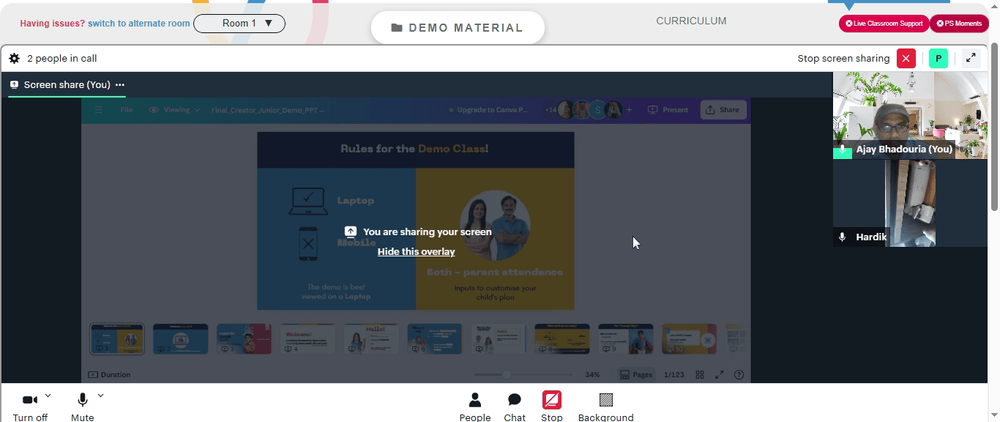The image size is (1000, 422).
Task: Expand the microphone options chevron
Action: point(101,396)
